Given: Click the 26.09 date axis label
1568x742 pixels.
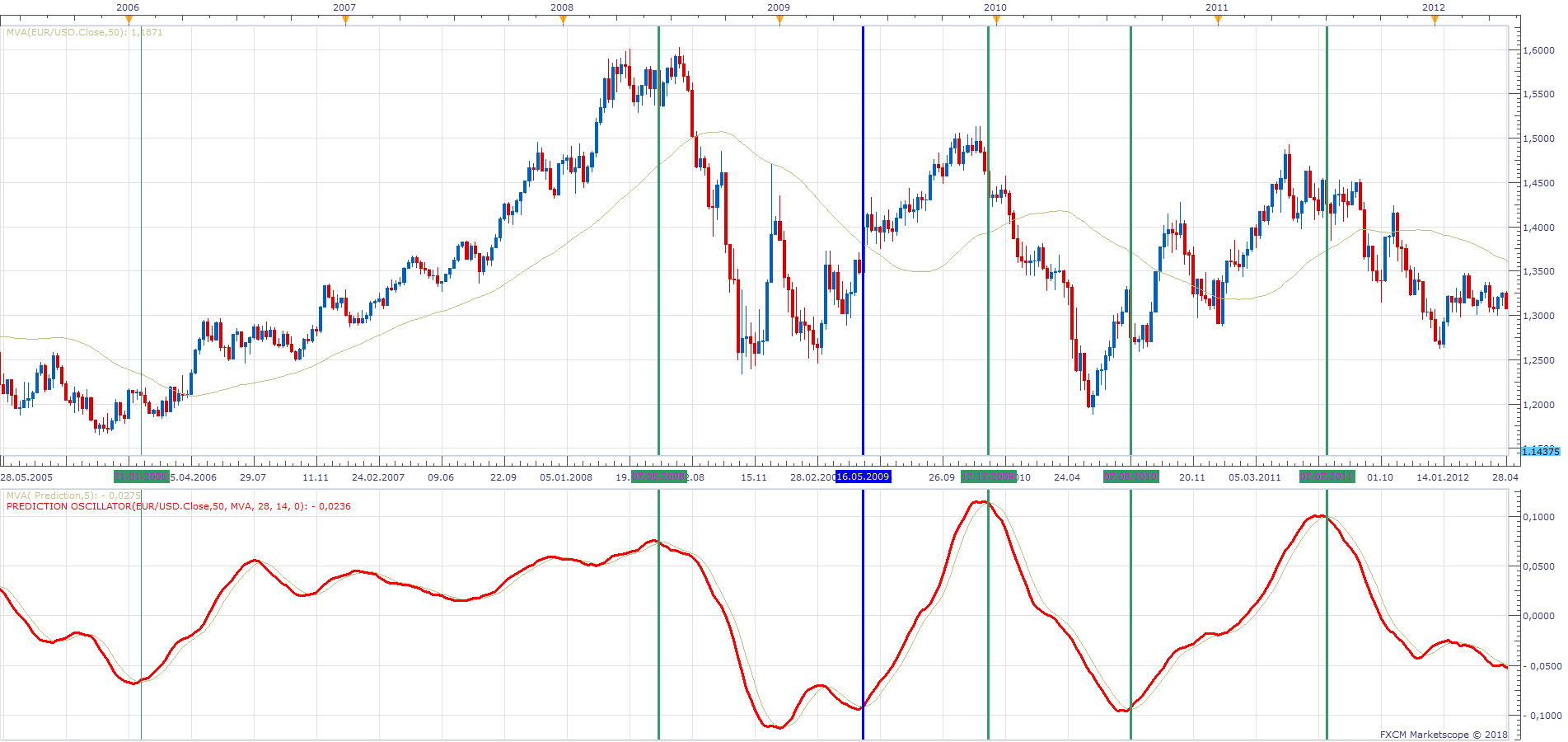Looking at the screenshot, I should pos(942,477).
